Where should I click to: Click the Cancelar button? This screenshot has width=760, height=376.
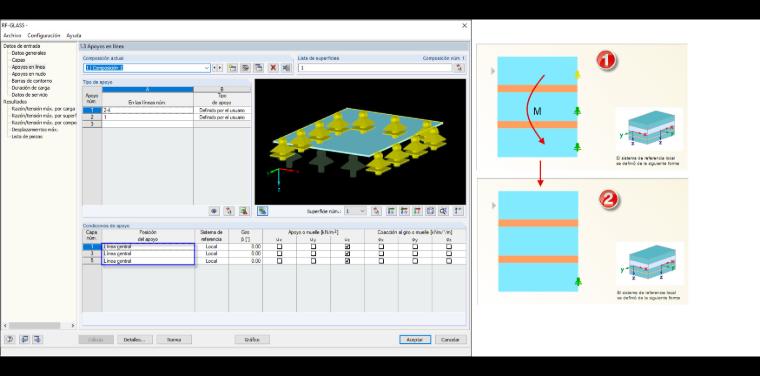click(x=451, y=340)
